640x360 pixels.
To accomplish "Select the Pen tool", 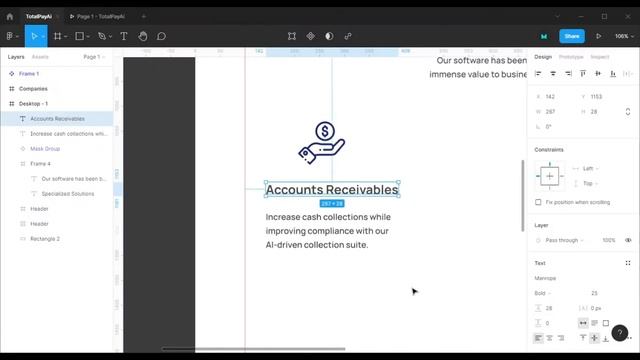I will tap(102, 36).
